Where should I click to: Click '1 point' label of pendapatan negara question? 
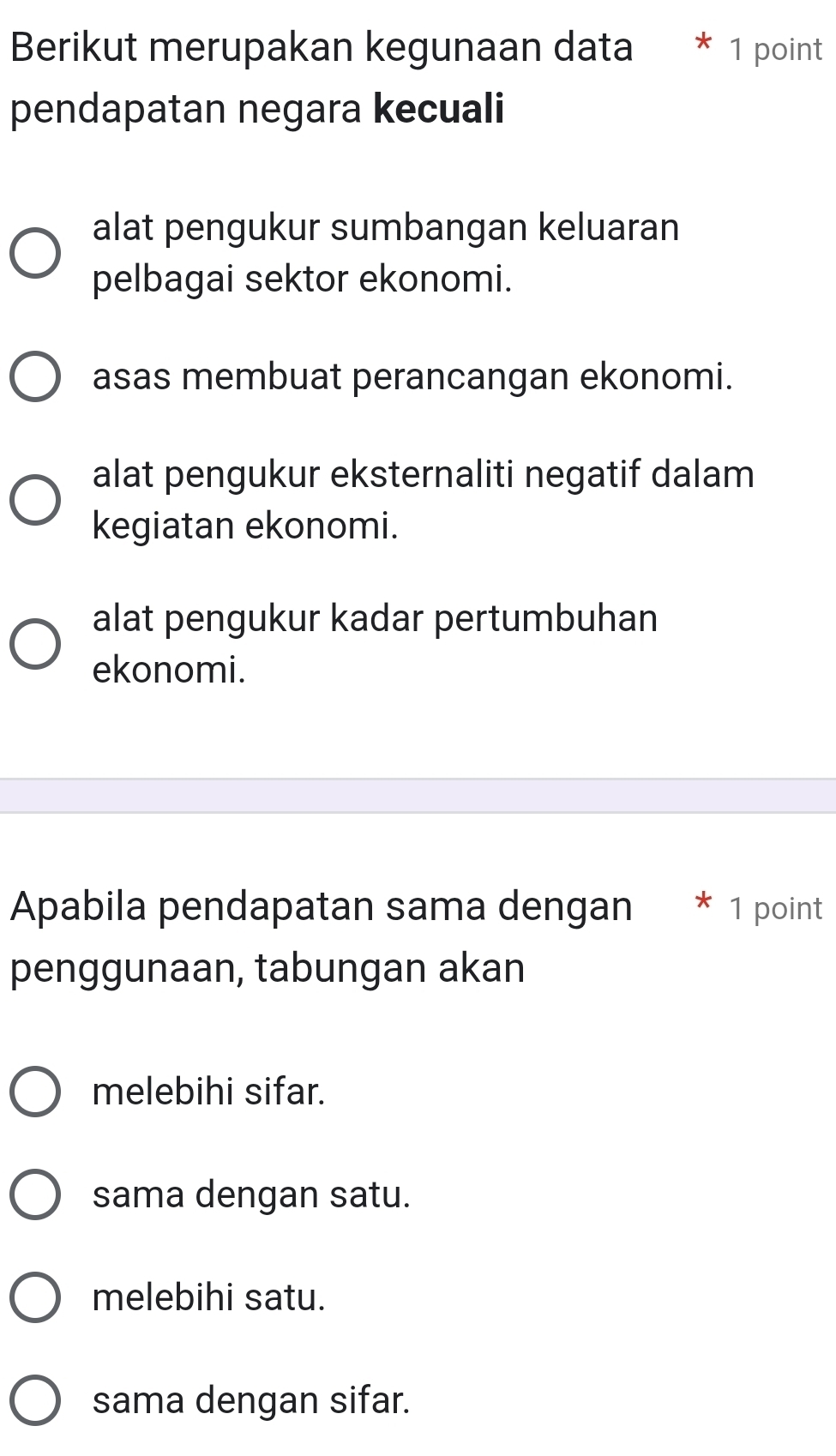tap(775, 50)
